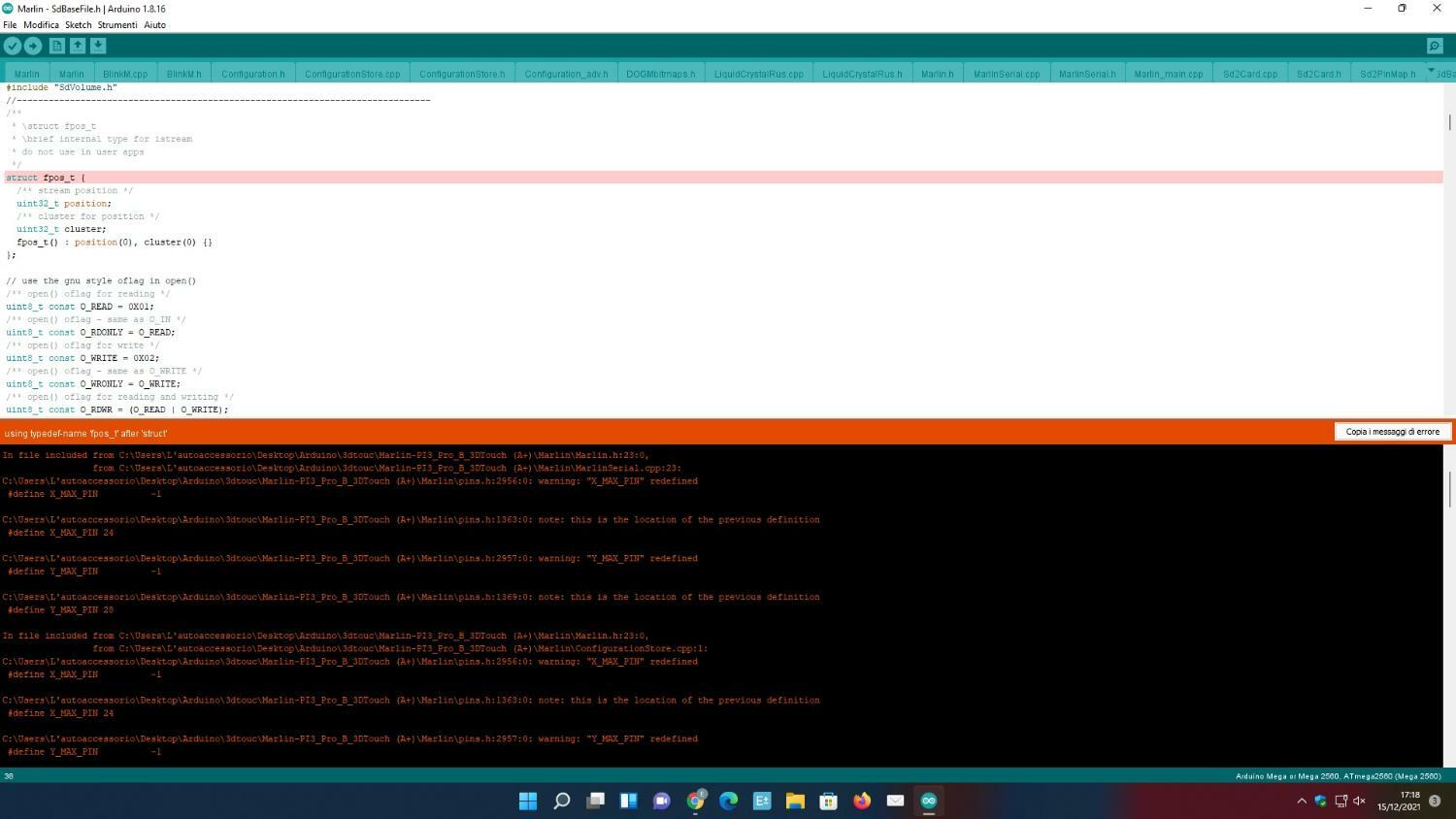Open Microsoft Edge from the taskbar
Image resolution: width=1456 pixels, height=819 pixels.
pos(729,801)
